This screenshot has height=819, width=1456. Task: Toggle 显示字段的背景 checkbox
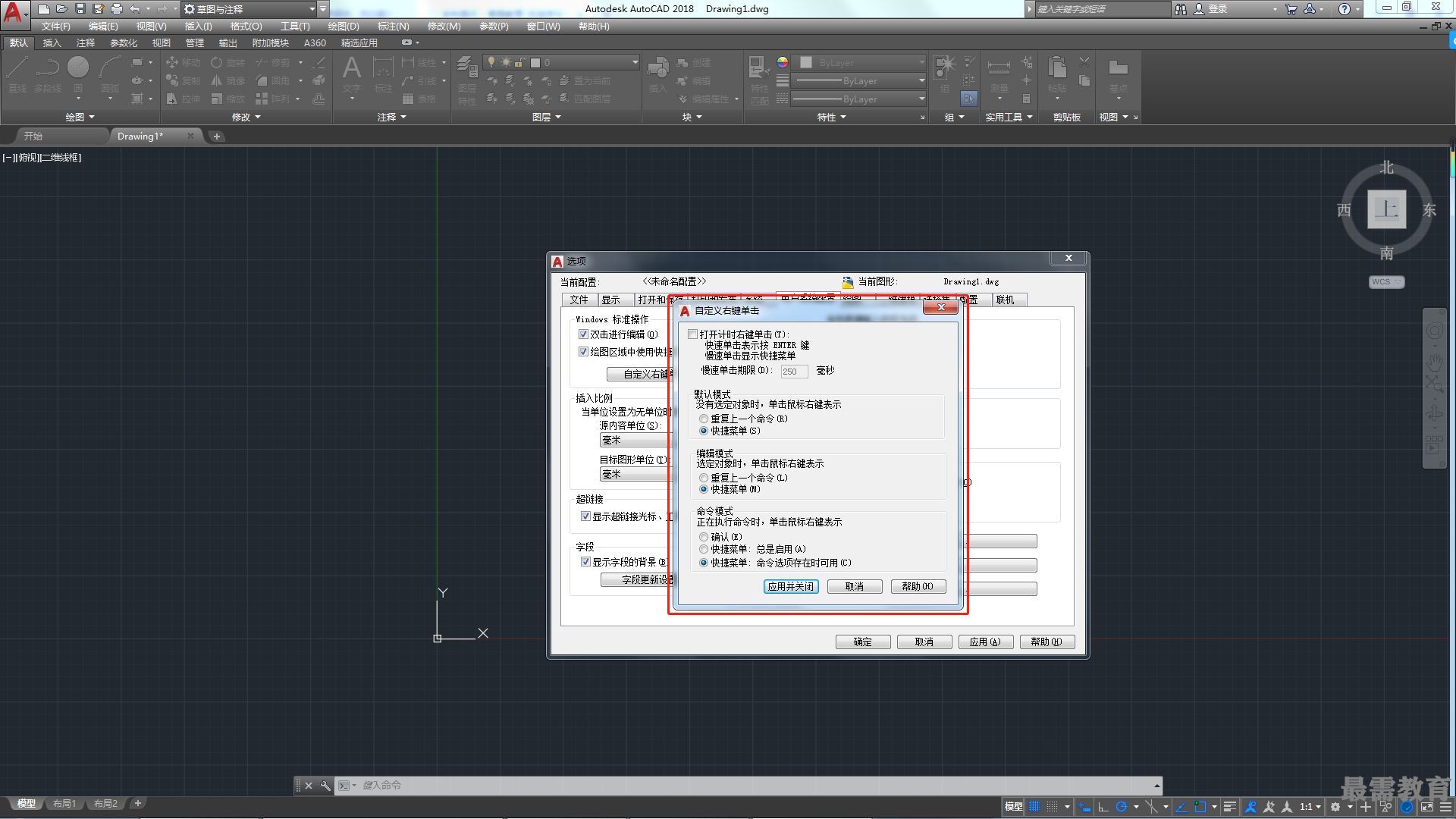585,562
